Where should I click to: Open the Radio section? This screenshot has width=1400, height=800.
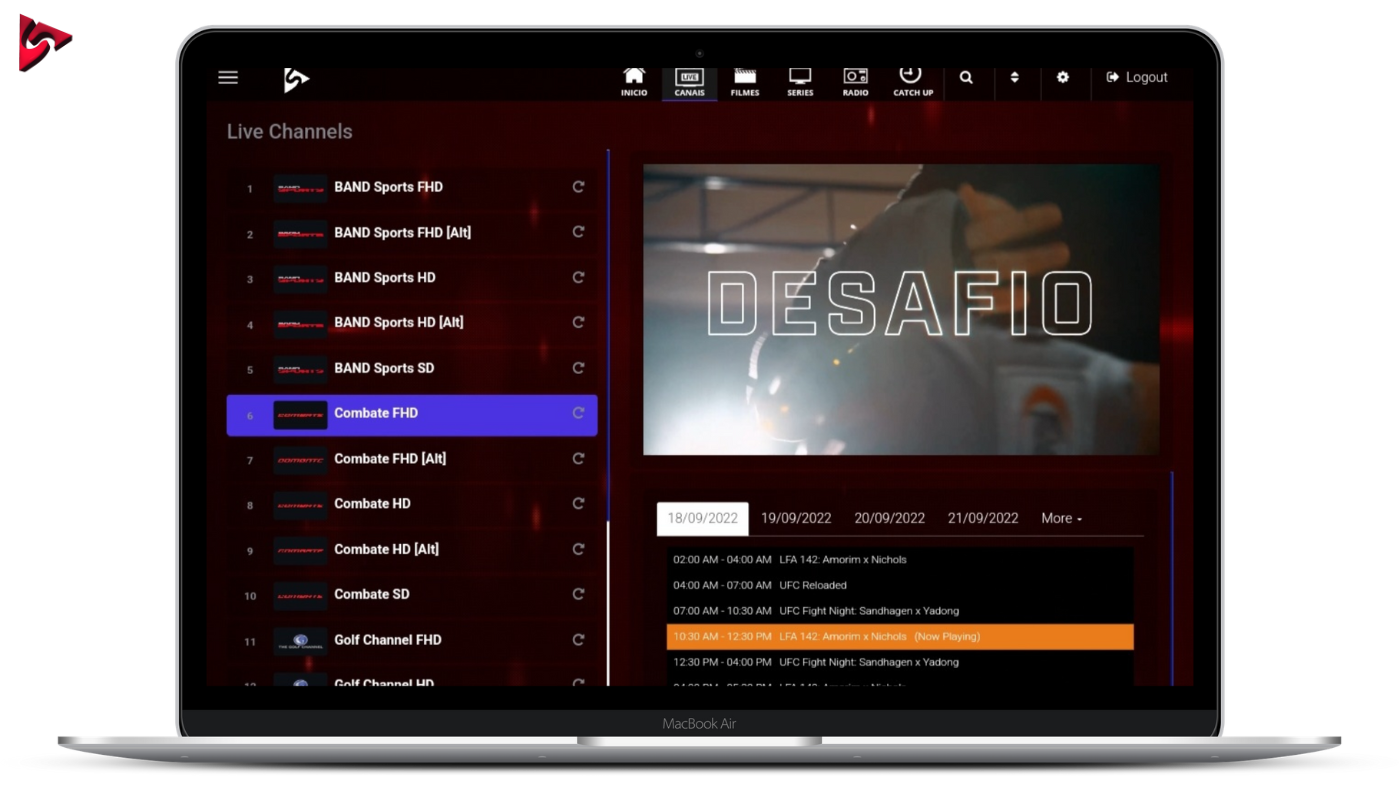point(855,81)
